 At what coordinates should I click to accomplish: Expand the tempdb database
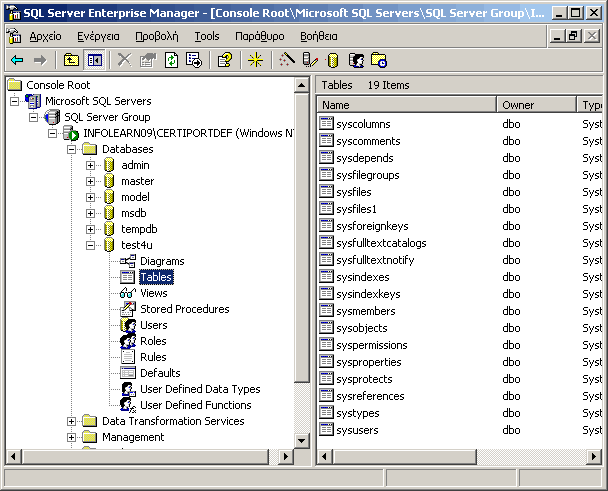pos(90,229)
